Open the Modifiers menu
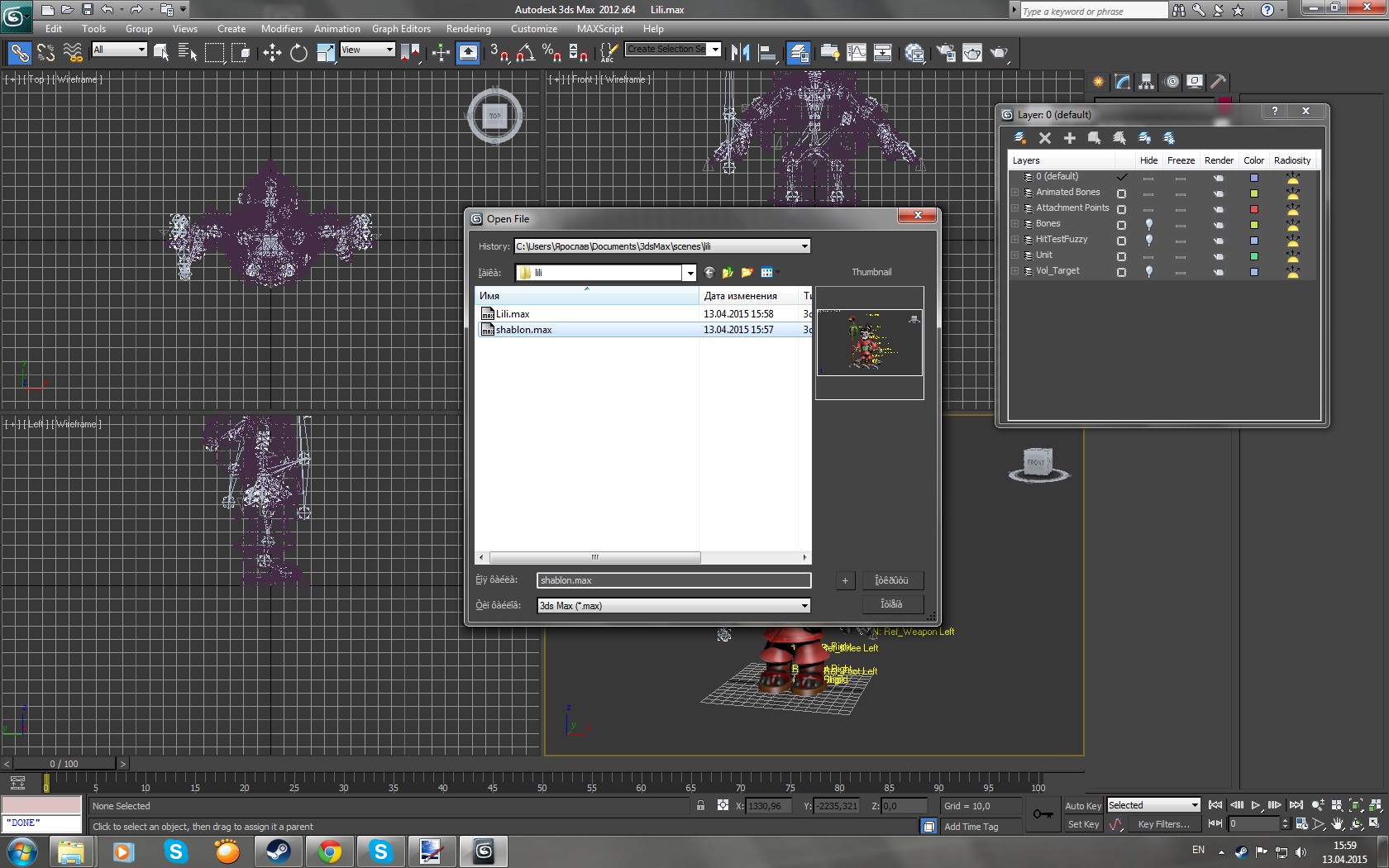1389x868 pixels. (x=282, y=28)
